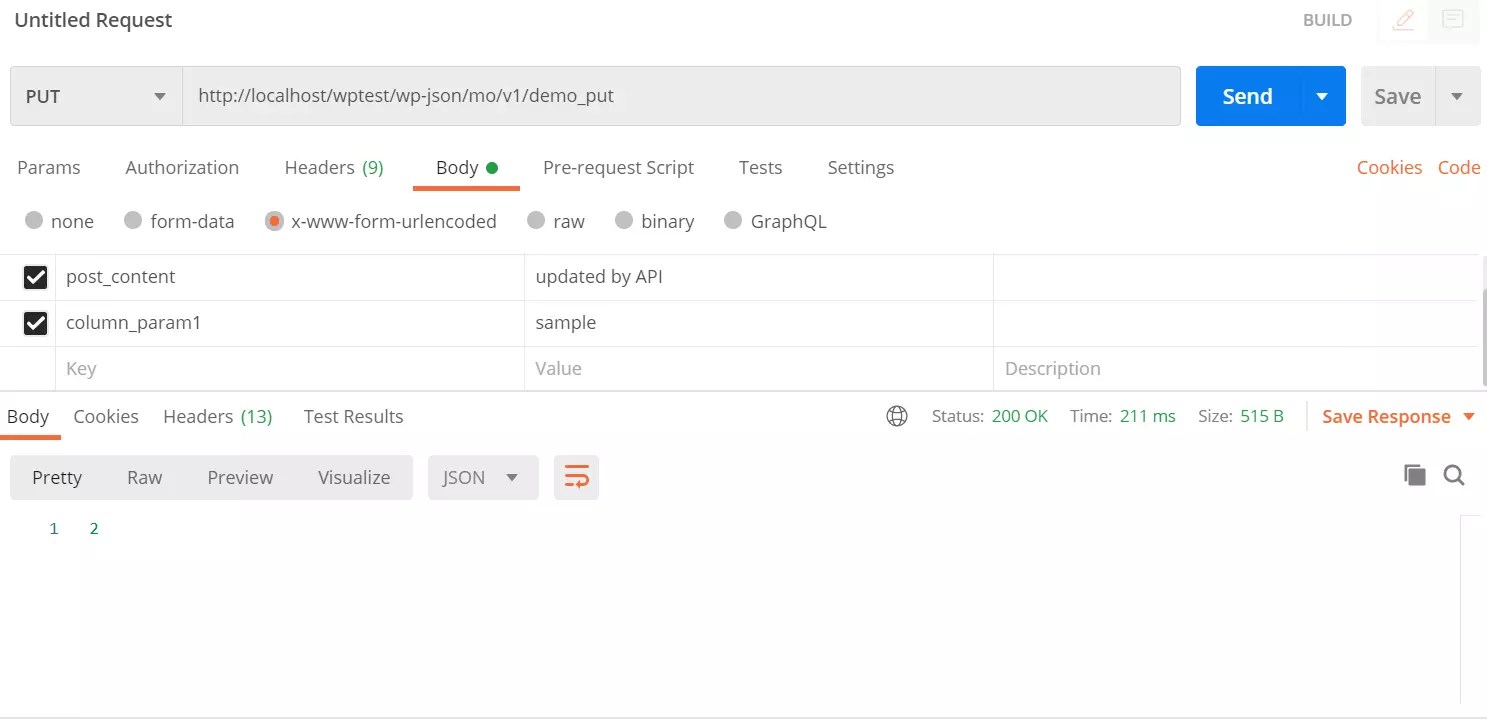
Task: Click the Send button
Action: 1246,96
